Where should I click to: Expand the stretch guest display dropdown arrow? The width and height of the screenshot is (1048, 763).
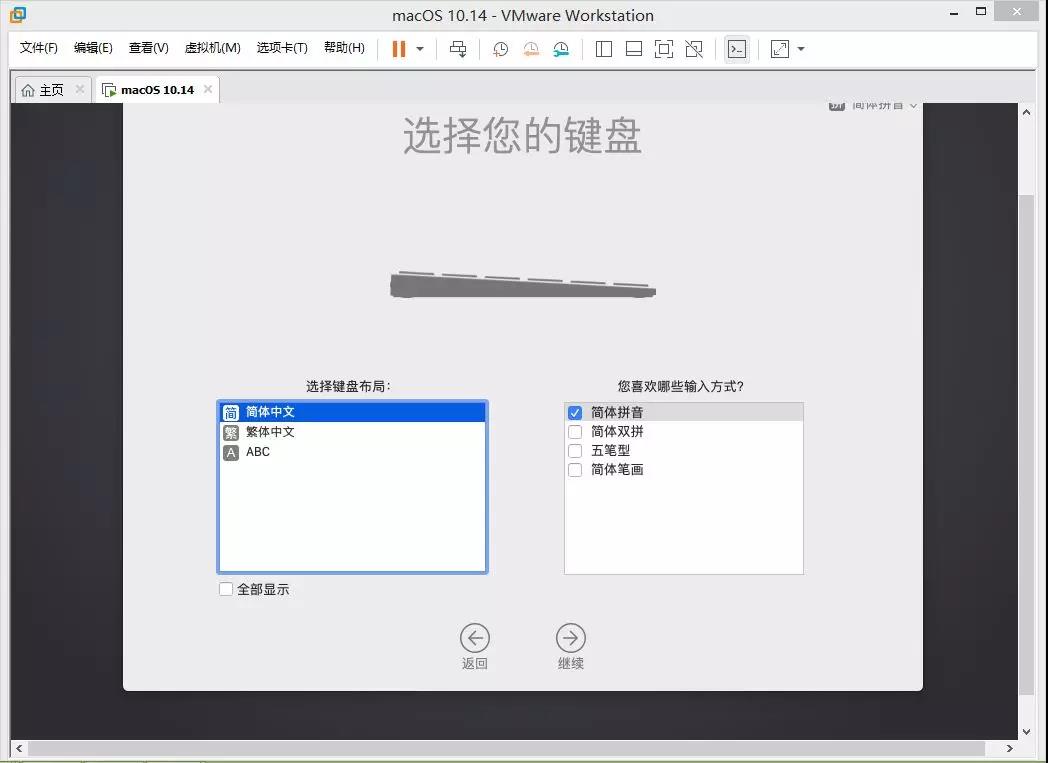click(x=801, y=49)
